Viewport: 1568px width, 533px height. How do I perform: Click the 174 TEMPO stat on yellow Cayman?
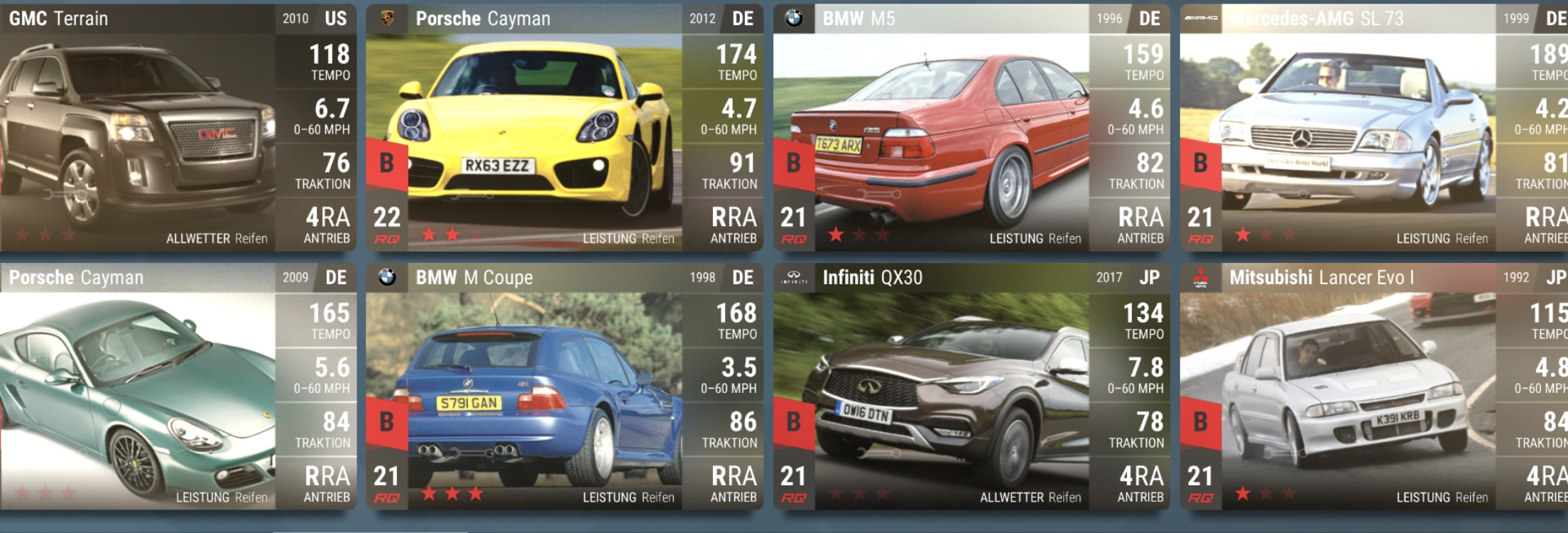click(736, 61)
